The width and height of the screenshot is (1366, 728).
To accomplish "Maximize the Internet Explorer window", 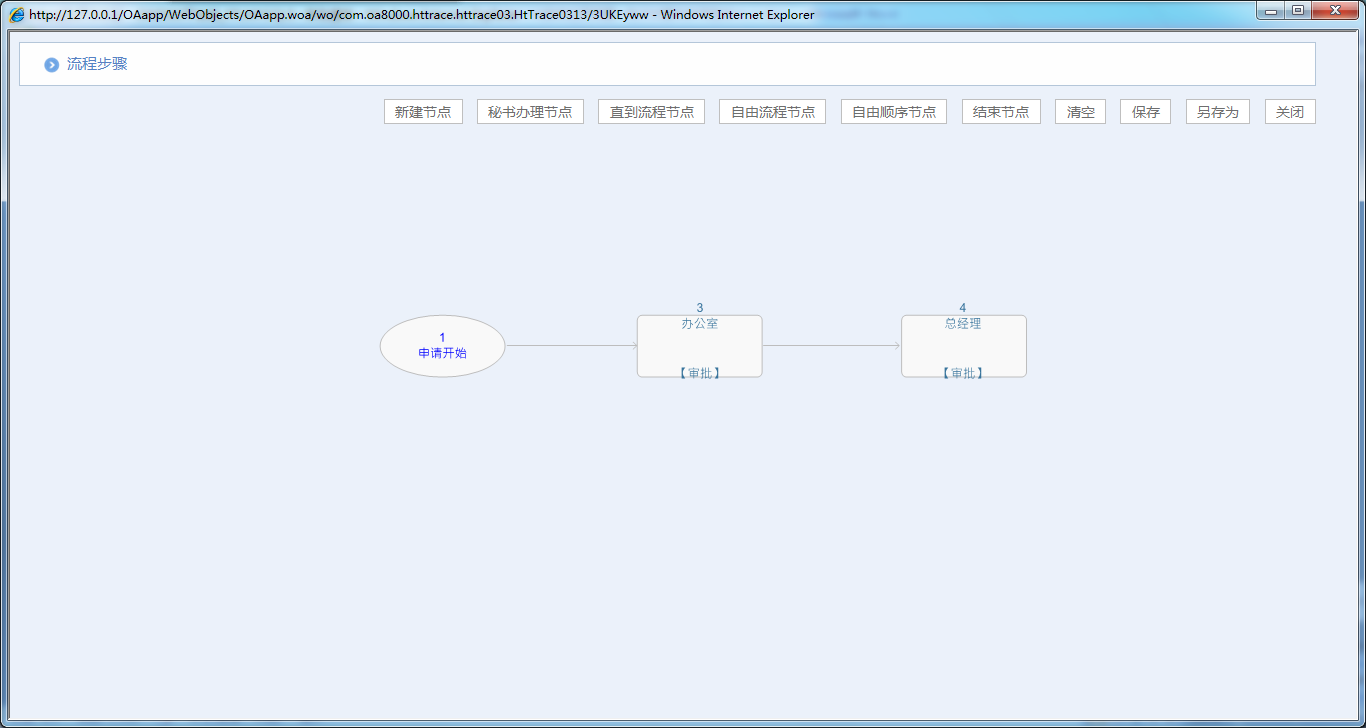I will point(1298,11).
